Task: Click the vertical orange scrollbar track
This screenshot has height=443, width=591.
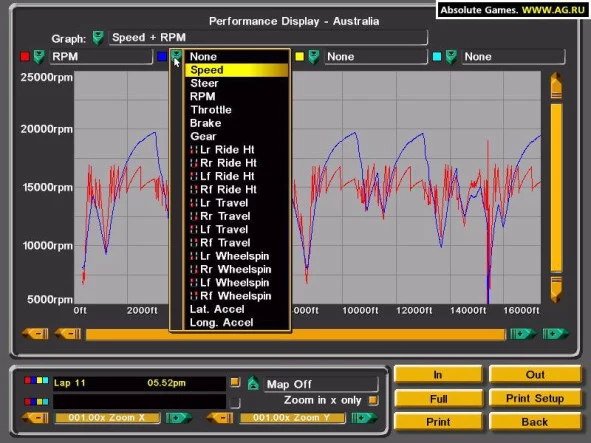Action: point(556,188)
